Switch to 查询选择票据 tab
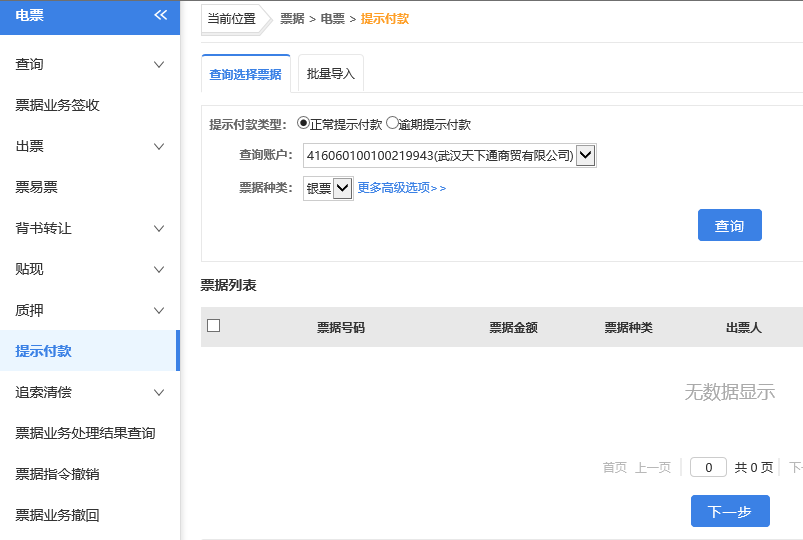This screenshot has width=803, height=540. pos(245,74)
